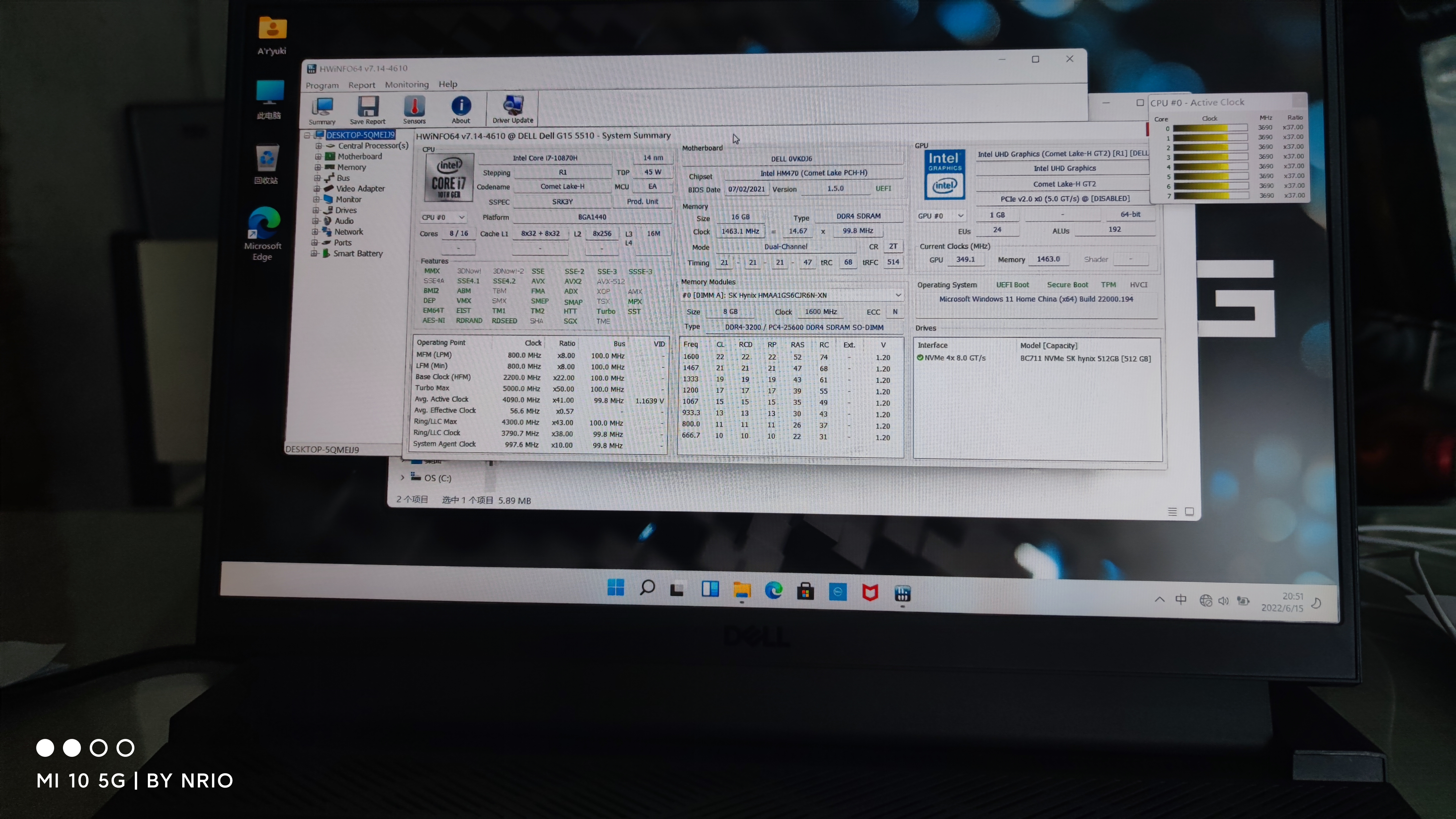
Task: Click the Base Clock (HFM) row
Action: coord(539,378)
